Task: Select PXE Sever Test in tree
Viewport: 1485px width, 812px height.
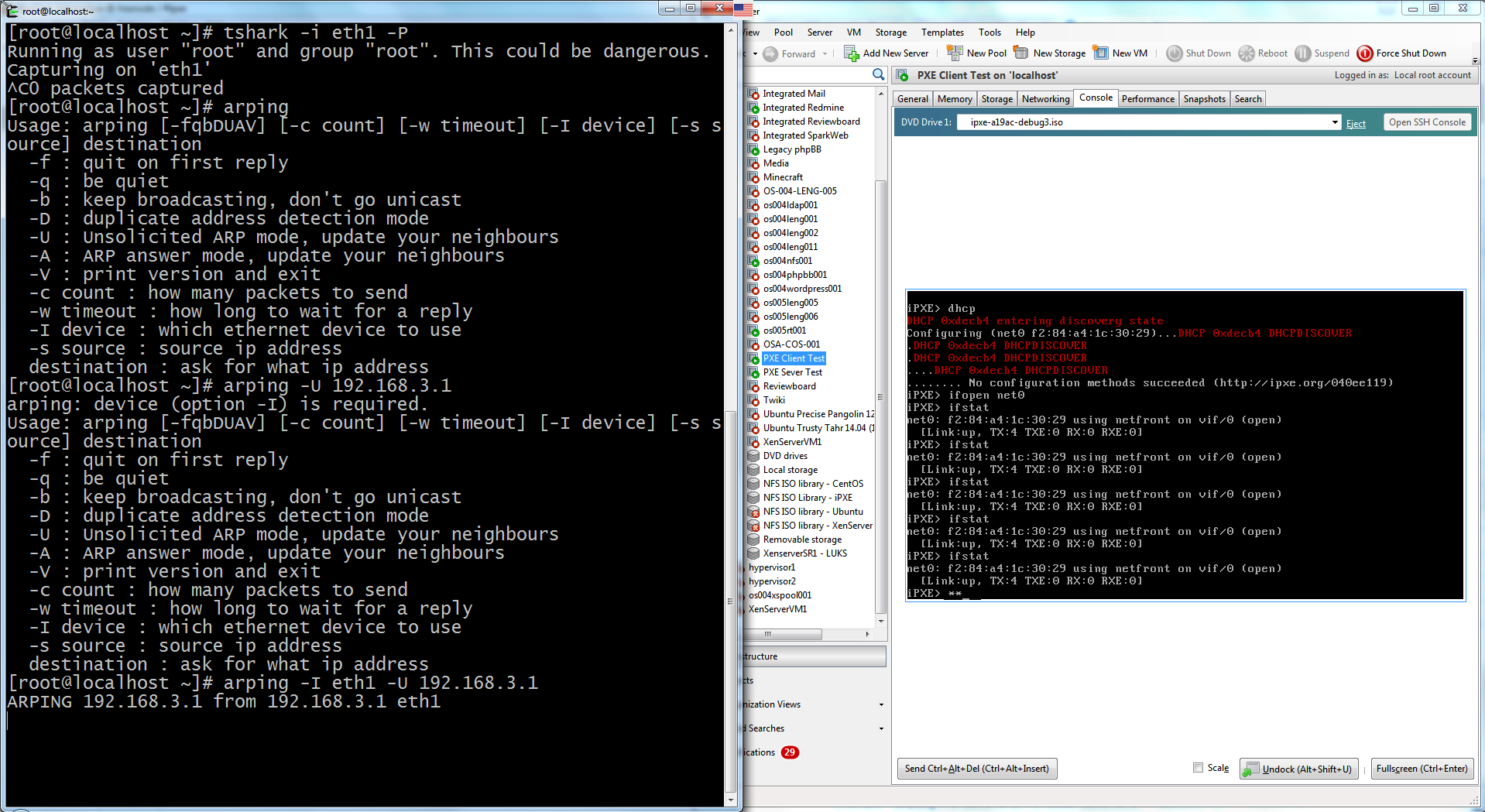Action: (x=792, y=372)
